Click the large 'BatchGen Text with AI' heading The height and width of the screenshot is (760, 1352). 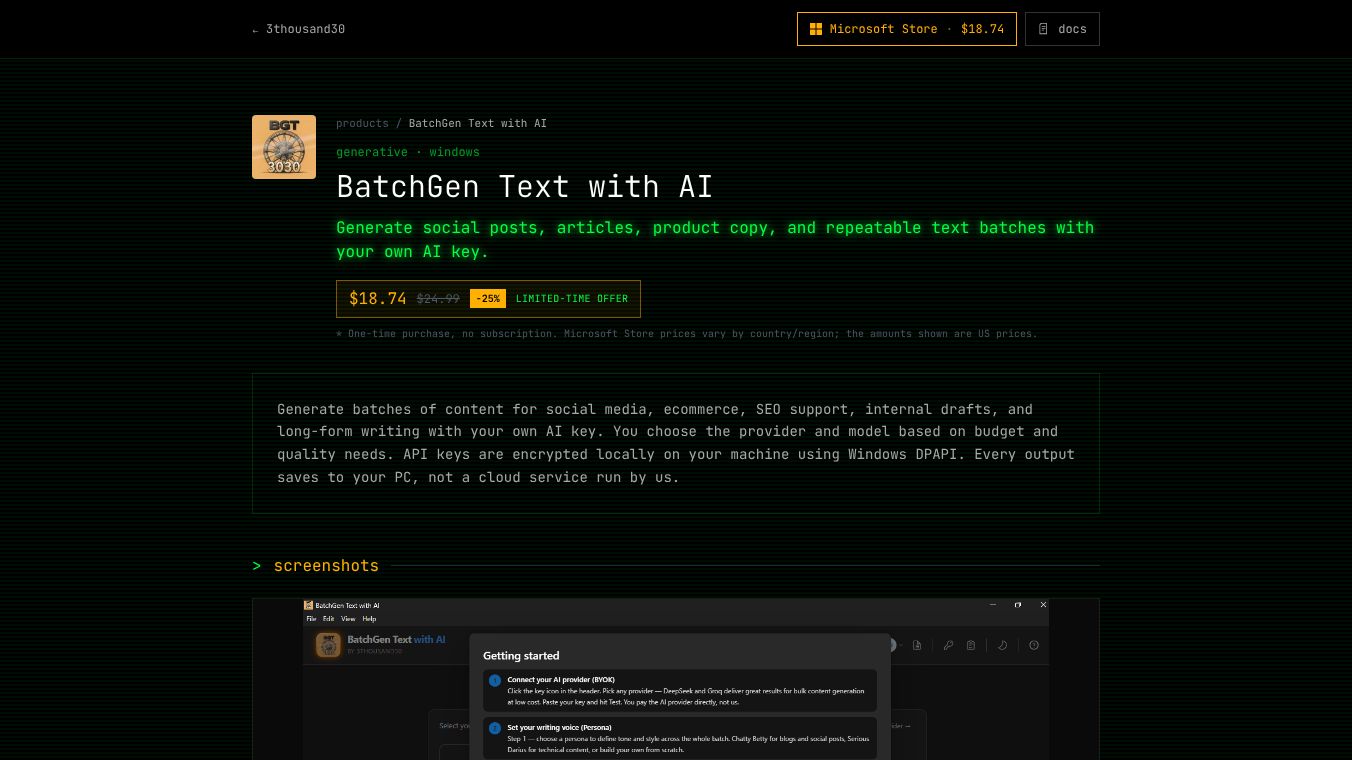click(524, 187)
